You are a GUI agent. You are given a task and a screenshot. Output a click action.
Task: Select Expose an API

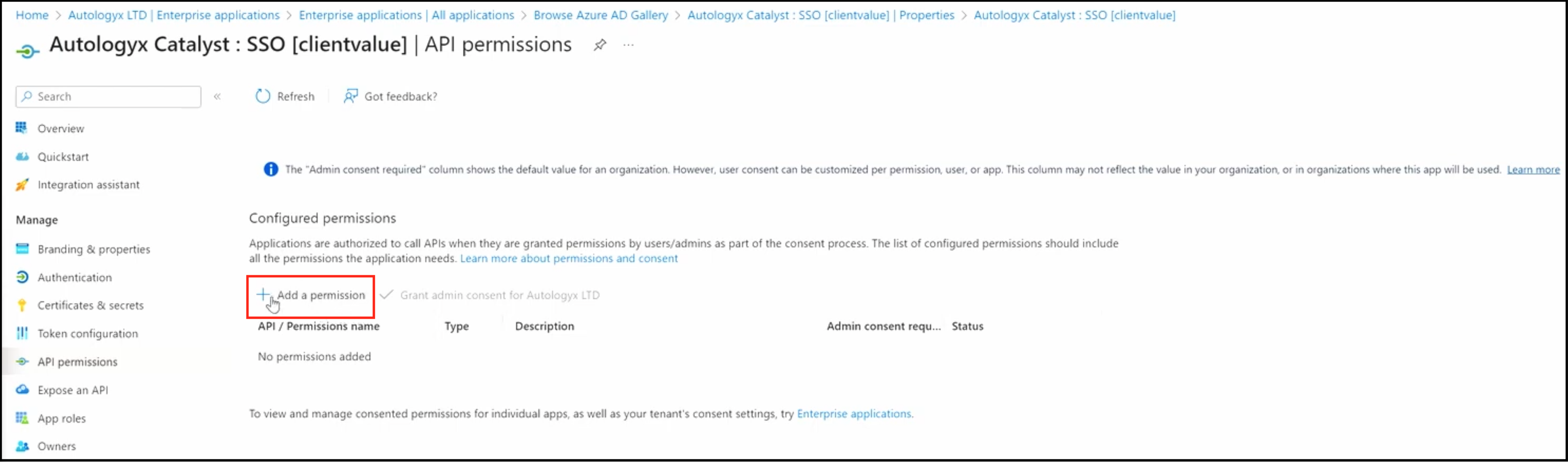[73, 390]
